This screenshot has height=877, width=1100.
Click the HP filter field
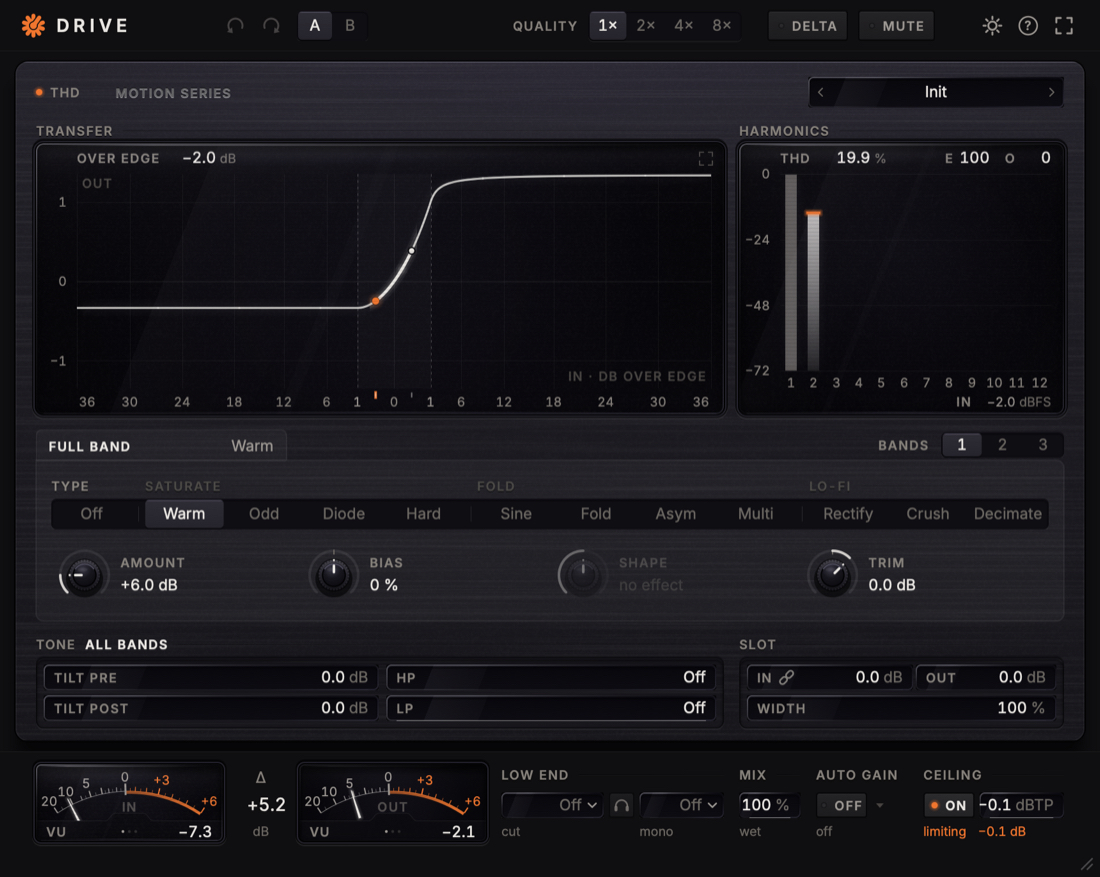(x=551, y=677)
